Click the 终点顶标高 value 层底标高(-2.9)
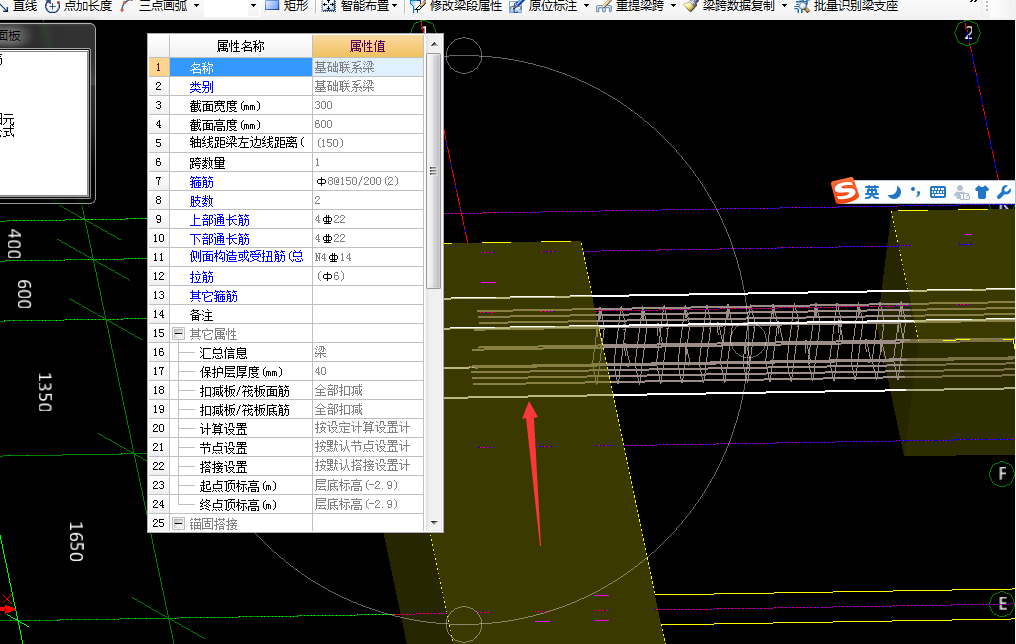Screen dimensions: 1016x644 tap(367, 504)
